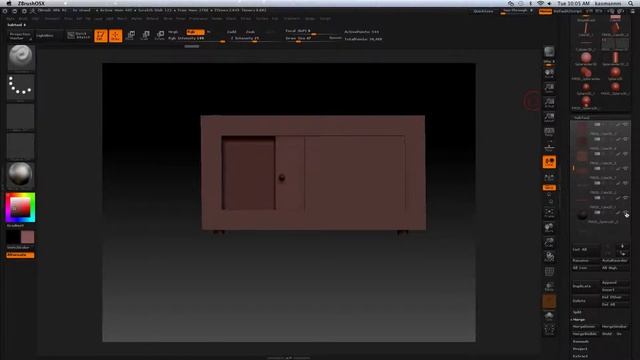Click the Move view icon in right shelf
The image size is (640, 360).
point(549,227)
